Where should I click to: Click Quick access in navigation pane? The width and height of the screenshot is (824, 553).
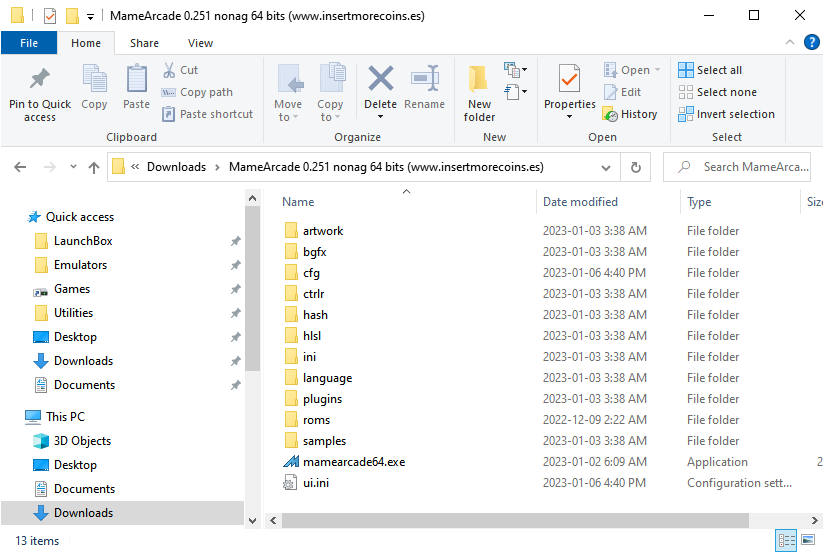tap(71, 217)
